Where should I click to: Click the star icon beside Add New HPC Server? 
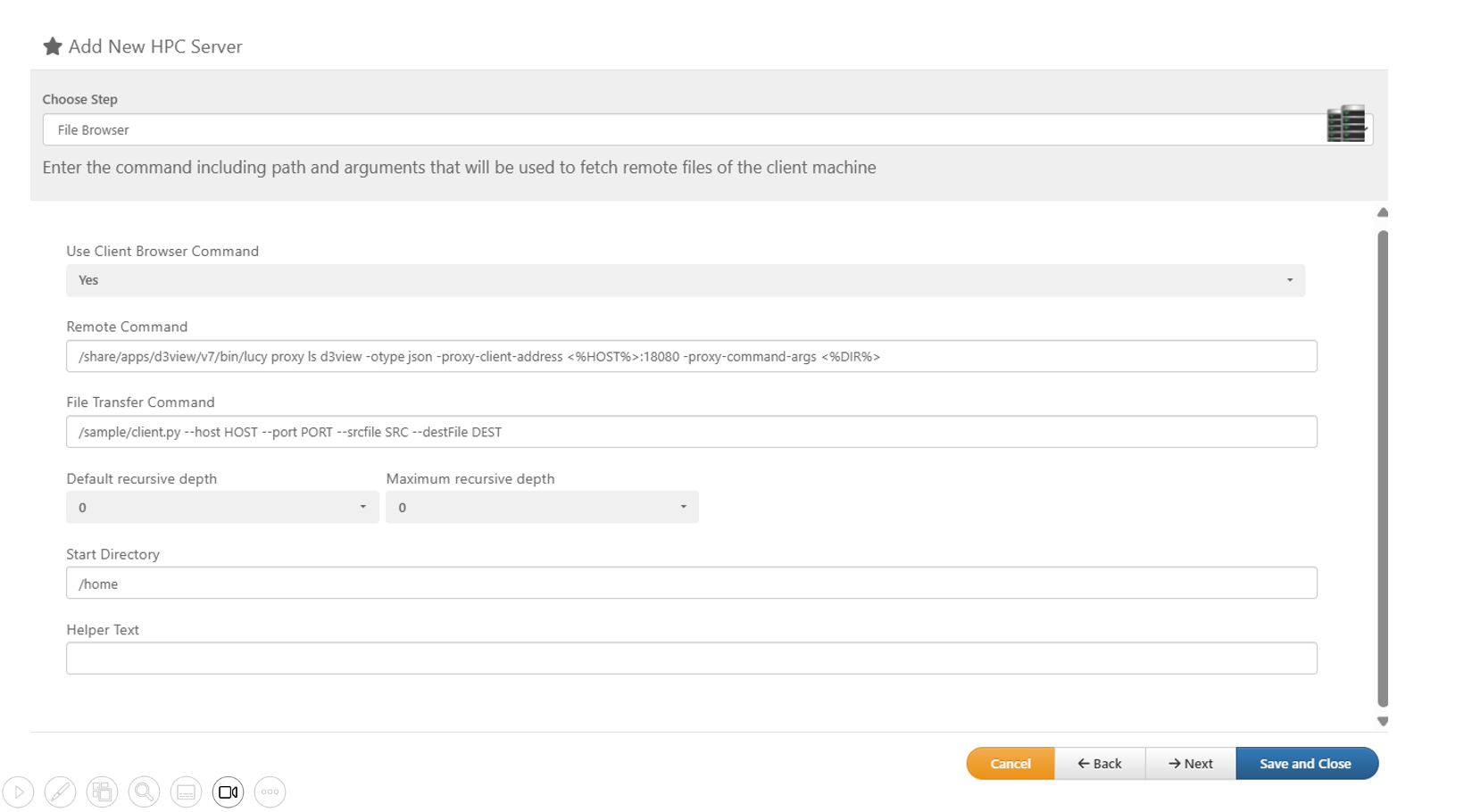tap(53, 46)
